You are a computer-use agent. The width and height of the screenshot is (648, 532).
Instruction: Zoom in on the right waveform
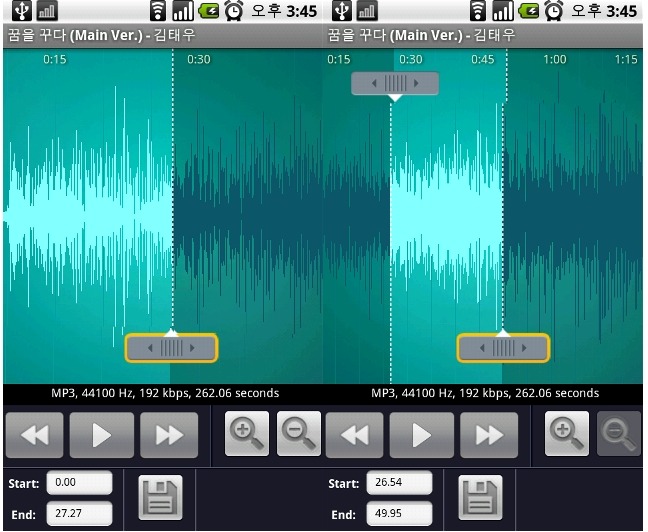(567, 434)
